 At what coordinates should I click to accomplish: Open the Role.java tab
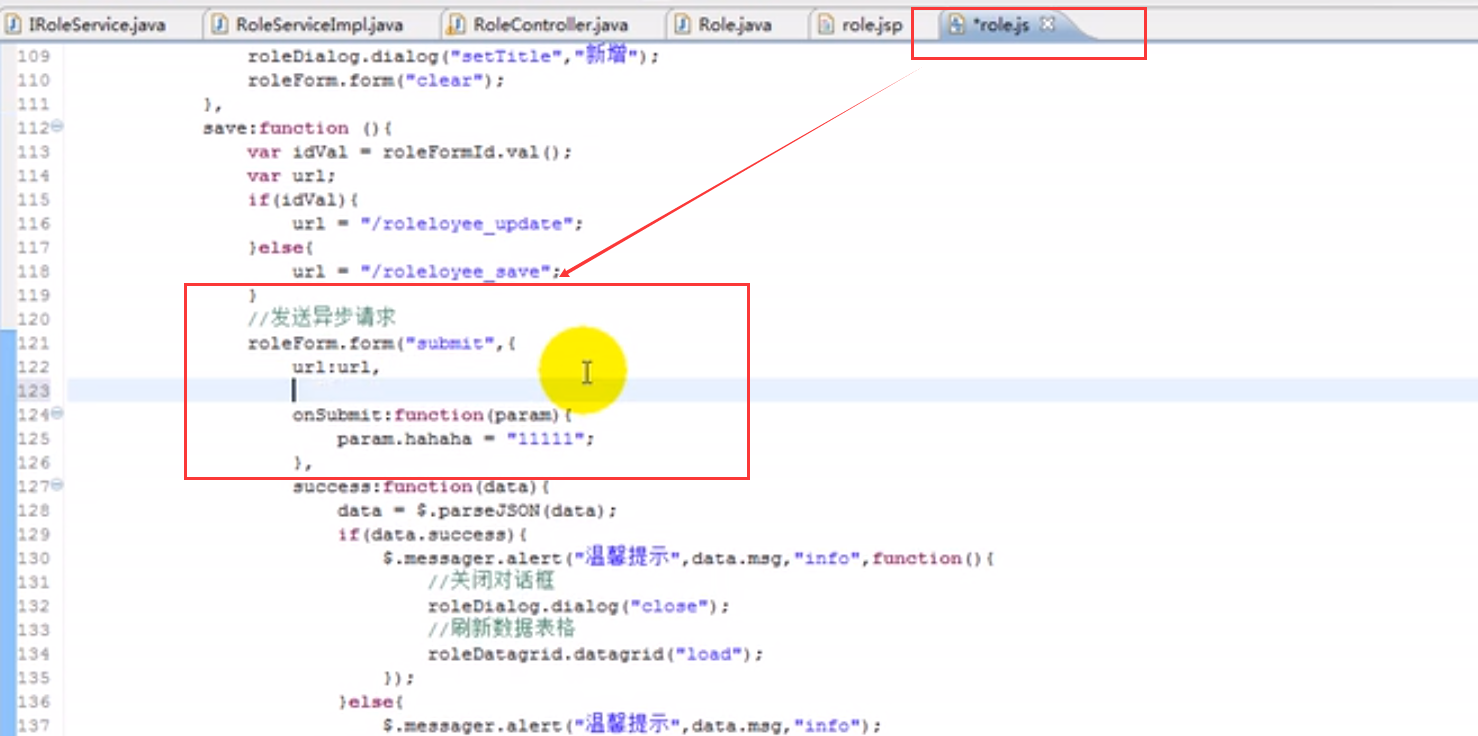click(x=736, y=25)
